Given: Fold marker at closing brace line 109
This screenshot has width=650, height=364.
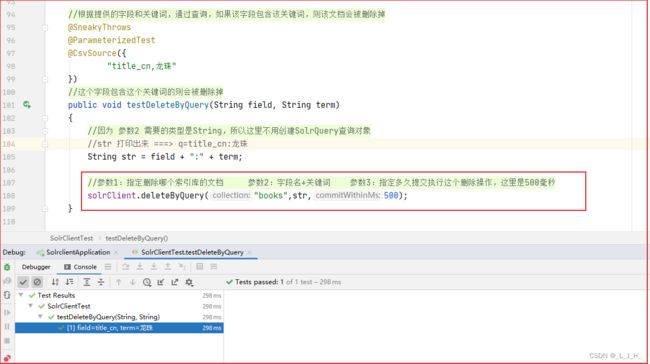Looking at the screenshot, I should pos(45,209).
